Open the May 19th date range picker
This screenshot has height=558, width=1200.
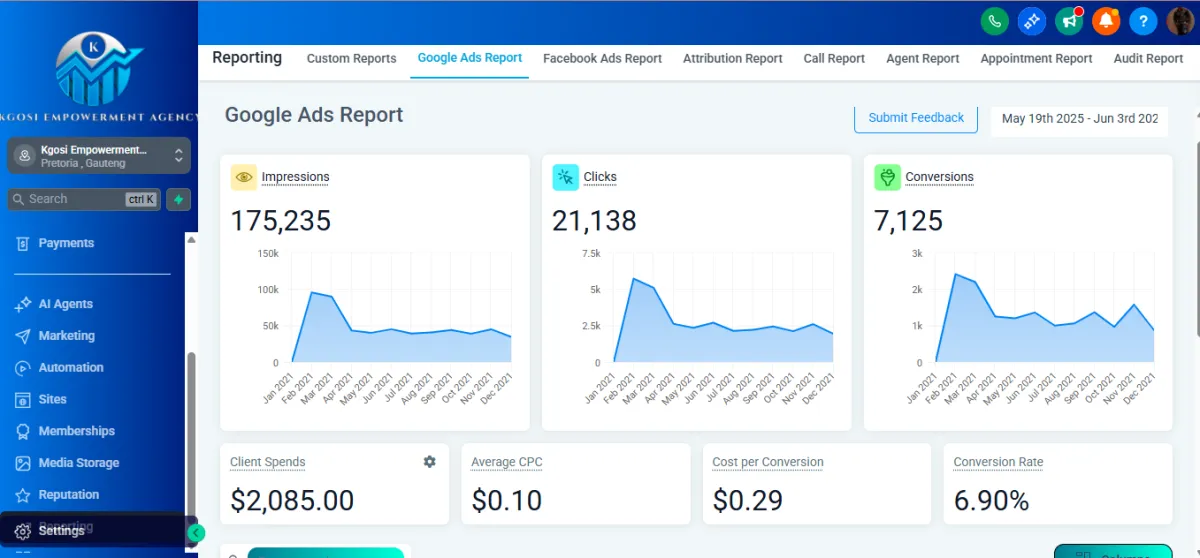1079,119
